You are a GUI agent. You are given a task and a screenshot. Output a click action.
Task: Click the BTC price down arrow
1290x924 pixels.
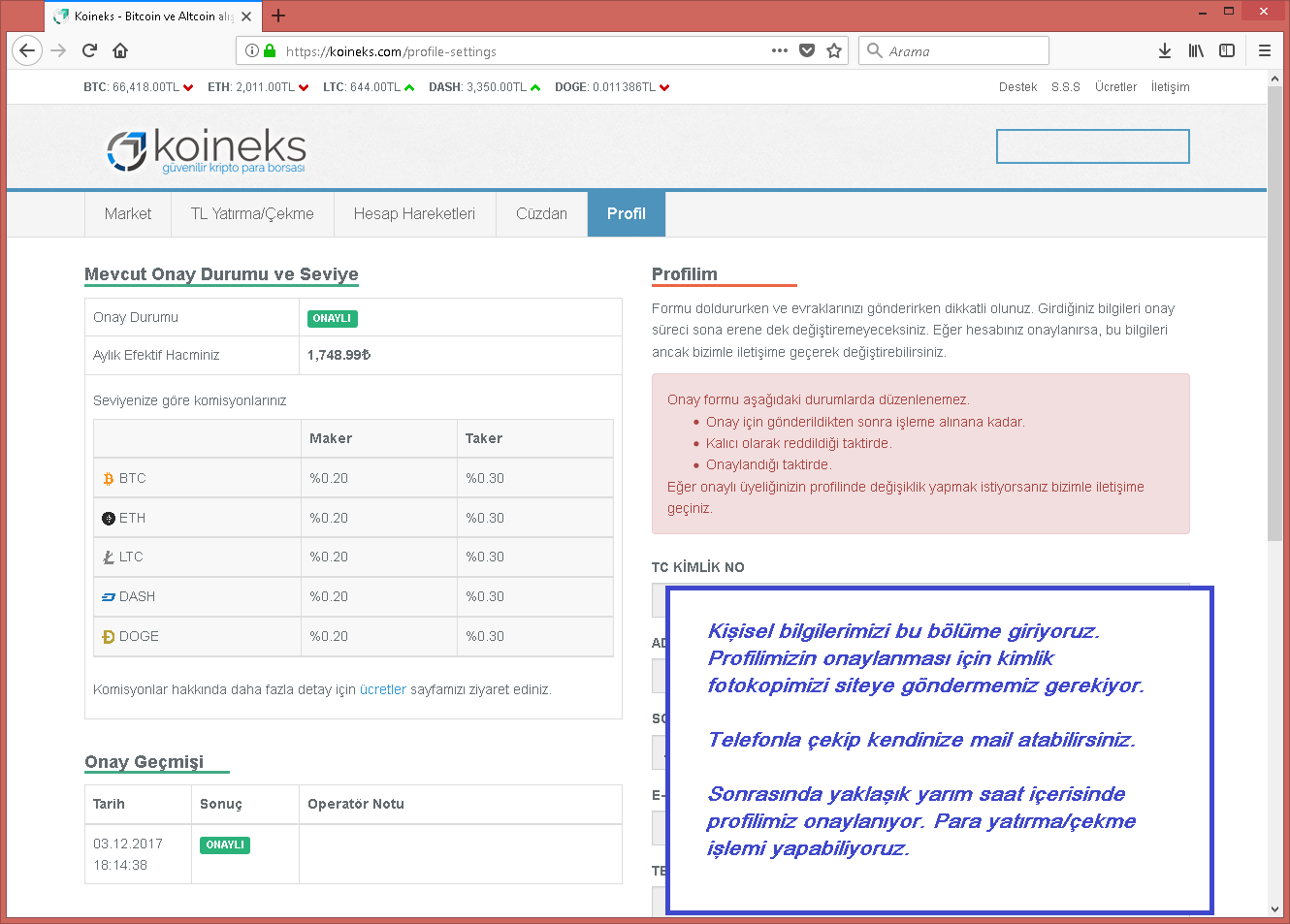pos(188,87)
